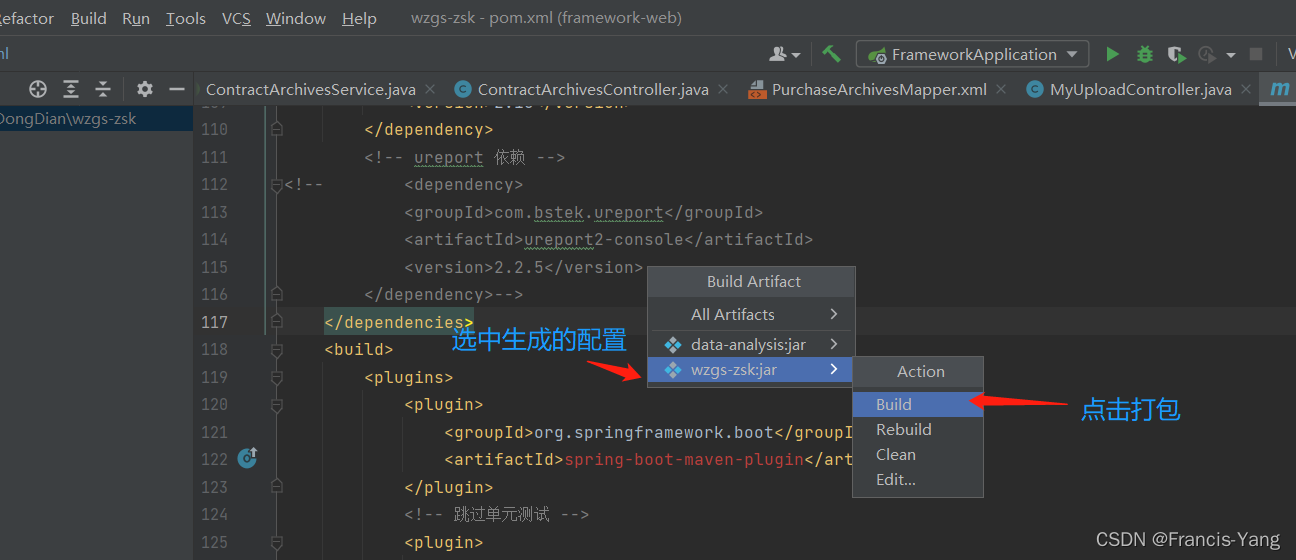Open the Build menu
The height and width of the screenshot is (560, 1296).
89,18
